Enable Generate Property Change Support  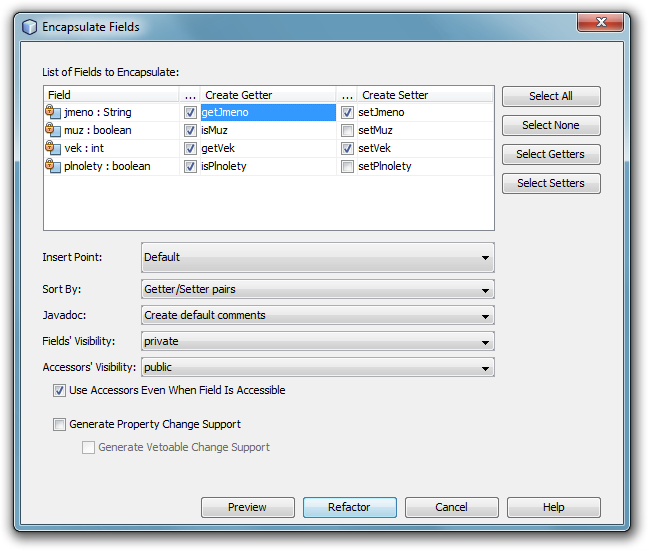tap(59, 425)
